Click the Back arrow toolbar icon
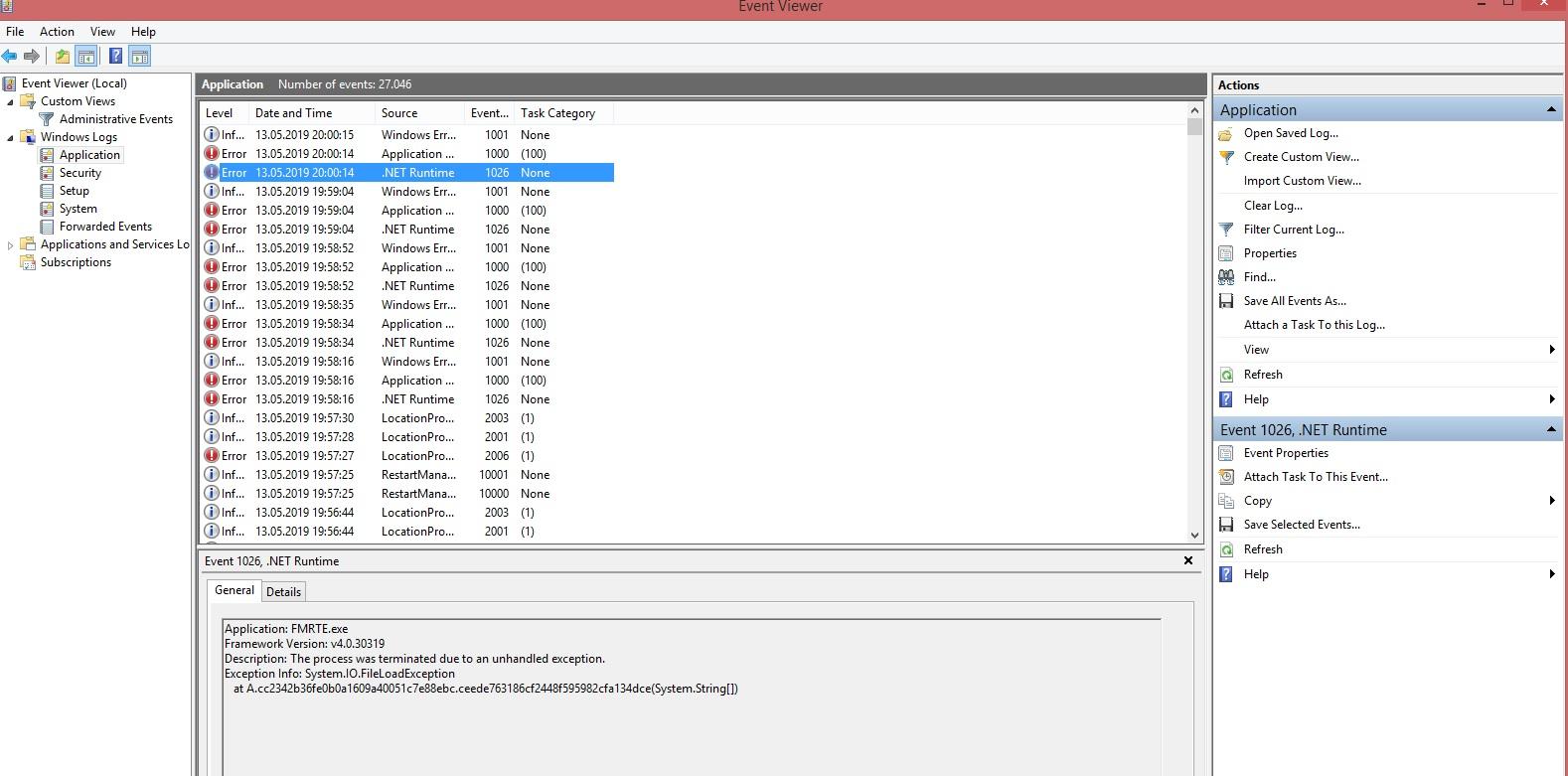Image resolution: width=1568 pixels, height=776 pixels. tap(10, 57)
